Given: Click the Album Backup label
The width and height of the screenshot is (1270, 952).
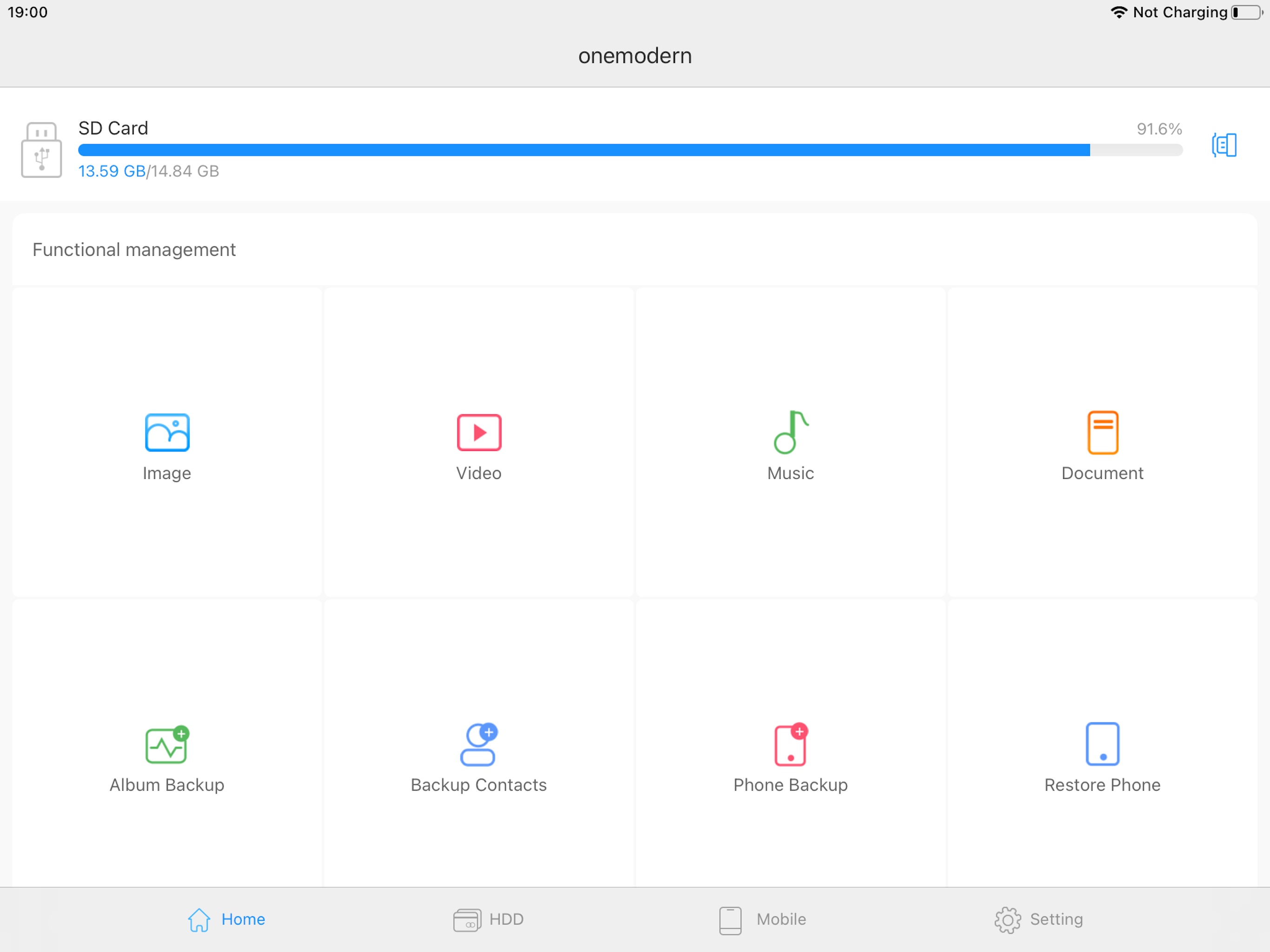Looking at the screenshot, I should click(167, 785).
